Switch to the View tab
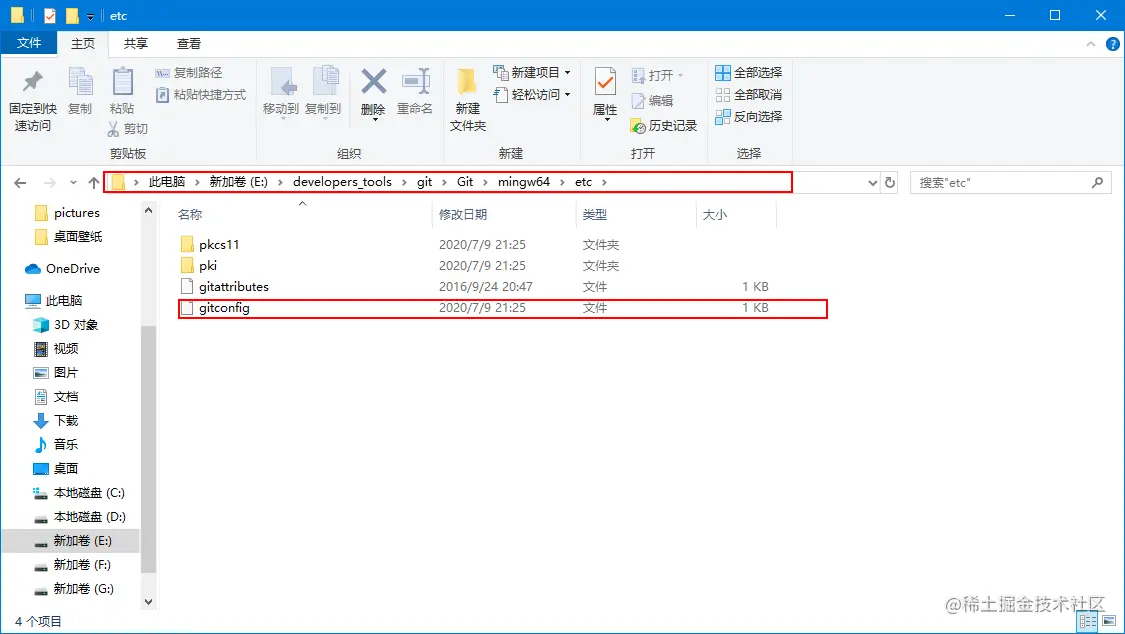The image size is (1125, 634). (189, 44)
